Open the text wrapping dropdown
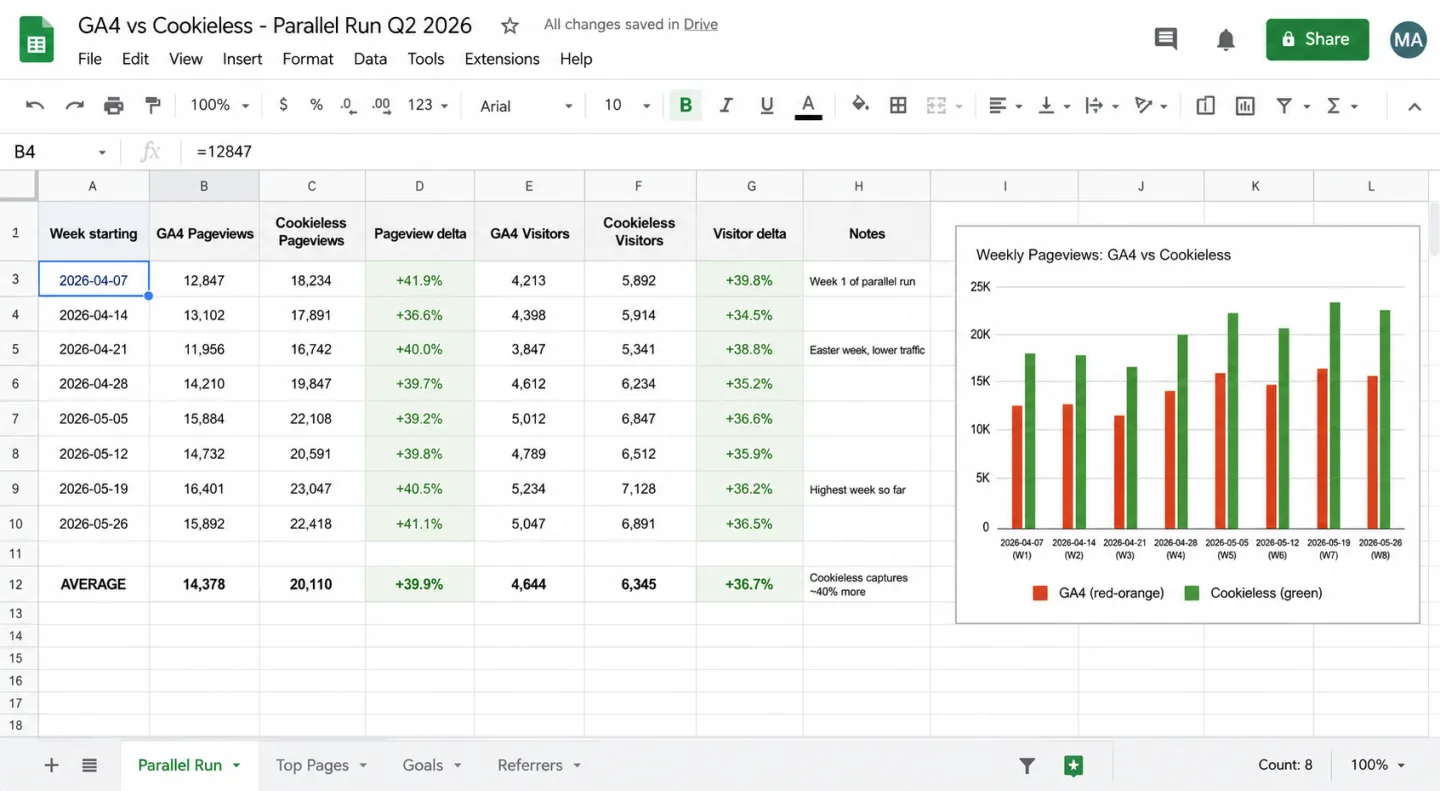The image size is (1440, 791). (x=1103, y=105)
